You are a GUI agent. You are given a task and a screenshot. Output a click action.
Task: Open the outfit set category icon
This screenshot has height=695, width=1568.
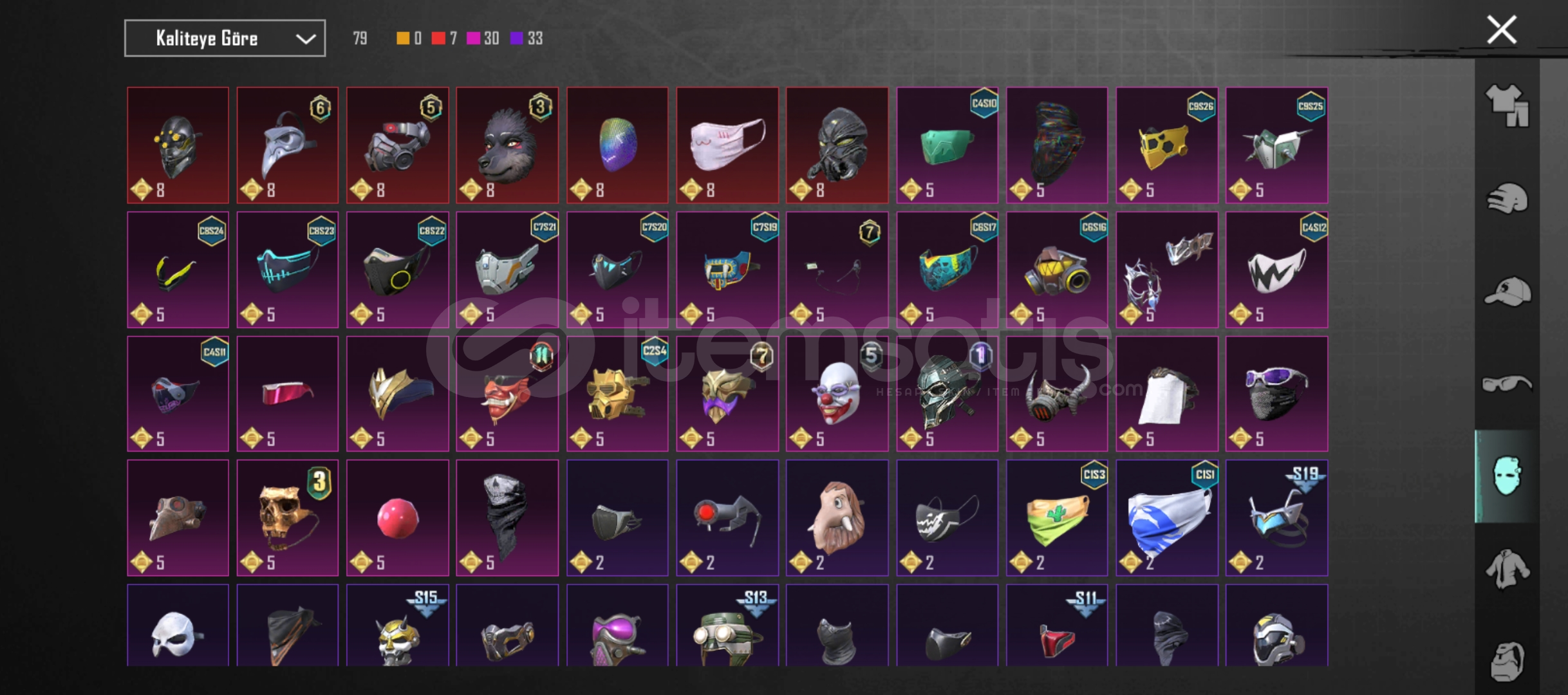(x=1506, y=106)
